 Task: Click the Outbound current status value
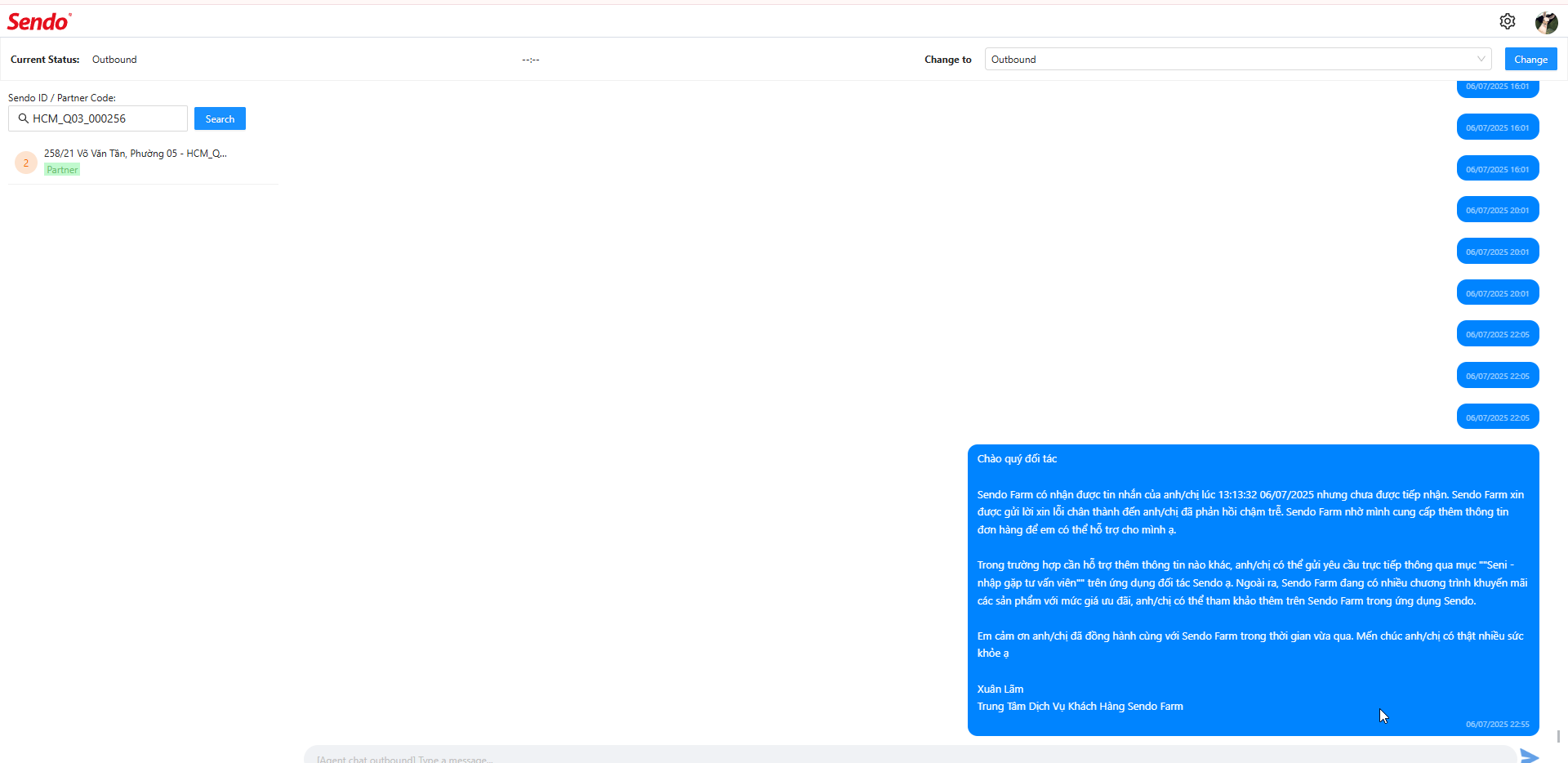point(114,60)
